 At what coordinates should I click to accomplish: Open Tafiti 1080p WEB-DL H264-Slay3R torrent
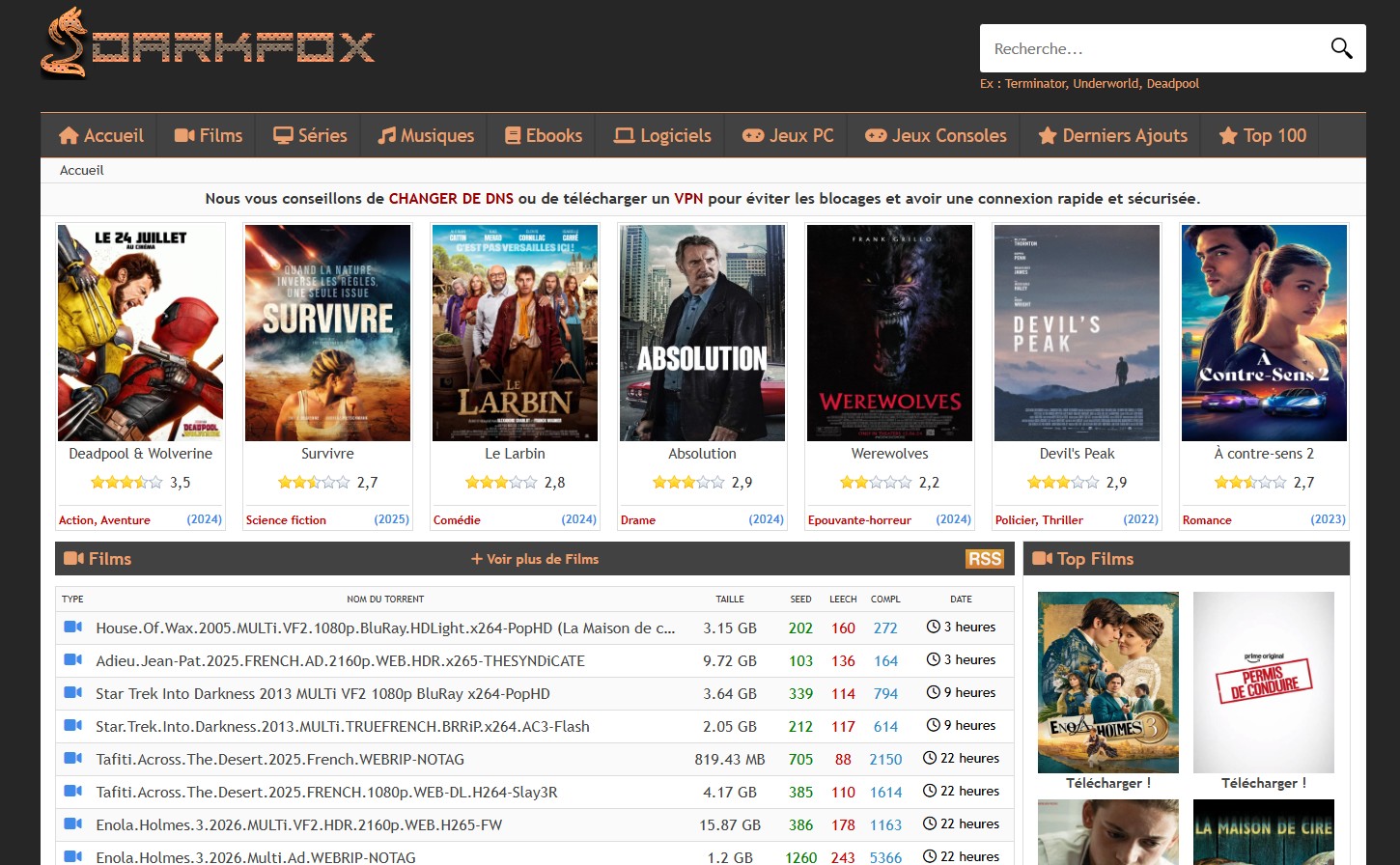click(x=326, y=792)
